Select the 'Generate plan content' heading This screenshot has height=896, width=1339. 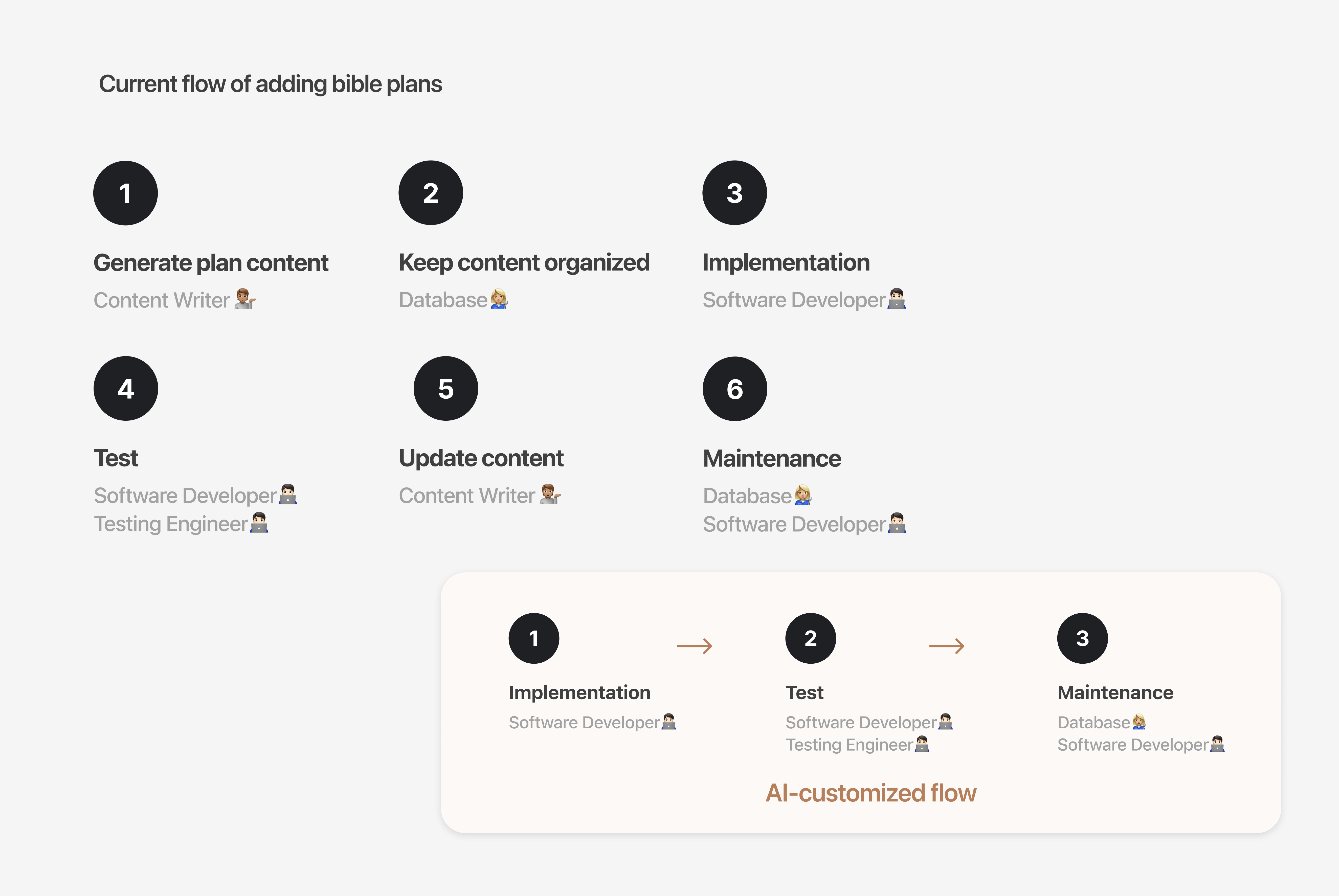point(211,263)
